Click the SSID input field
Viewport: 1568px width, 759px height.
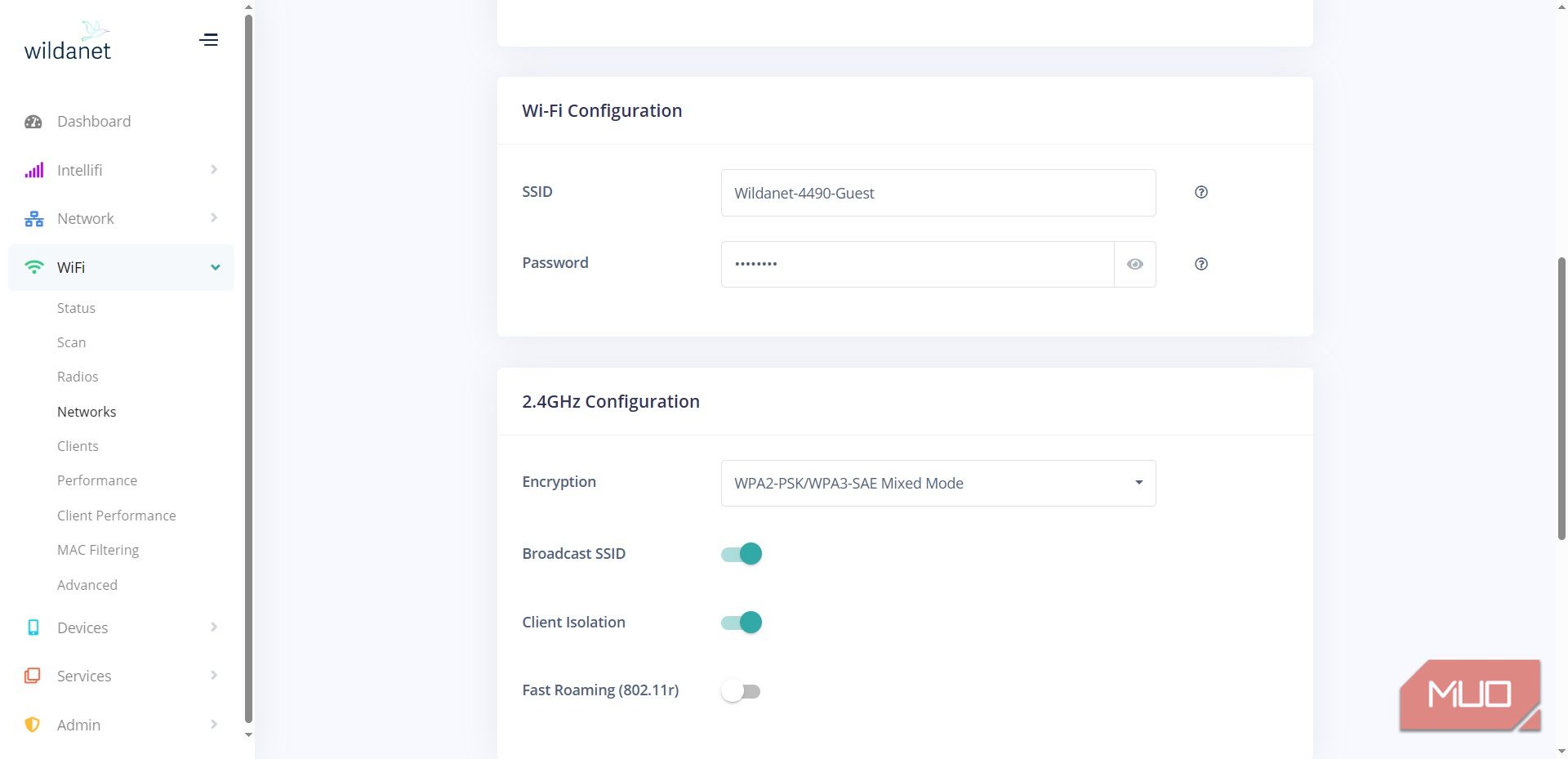pos(938,193)
